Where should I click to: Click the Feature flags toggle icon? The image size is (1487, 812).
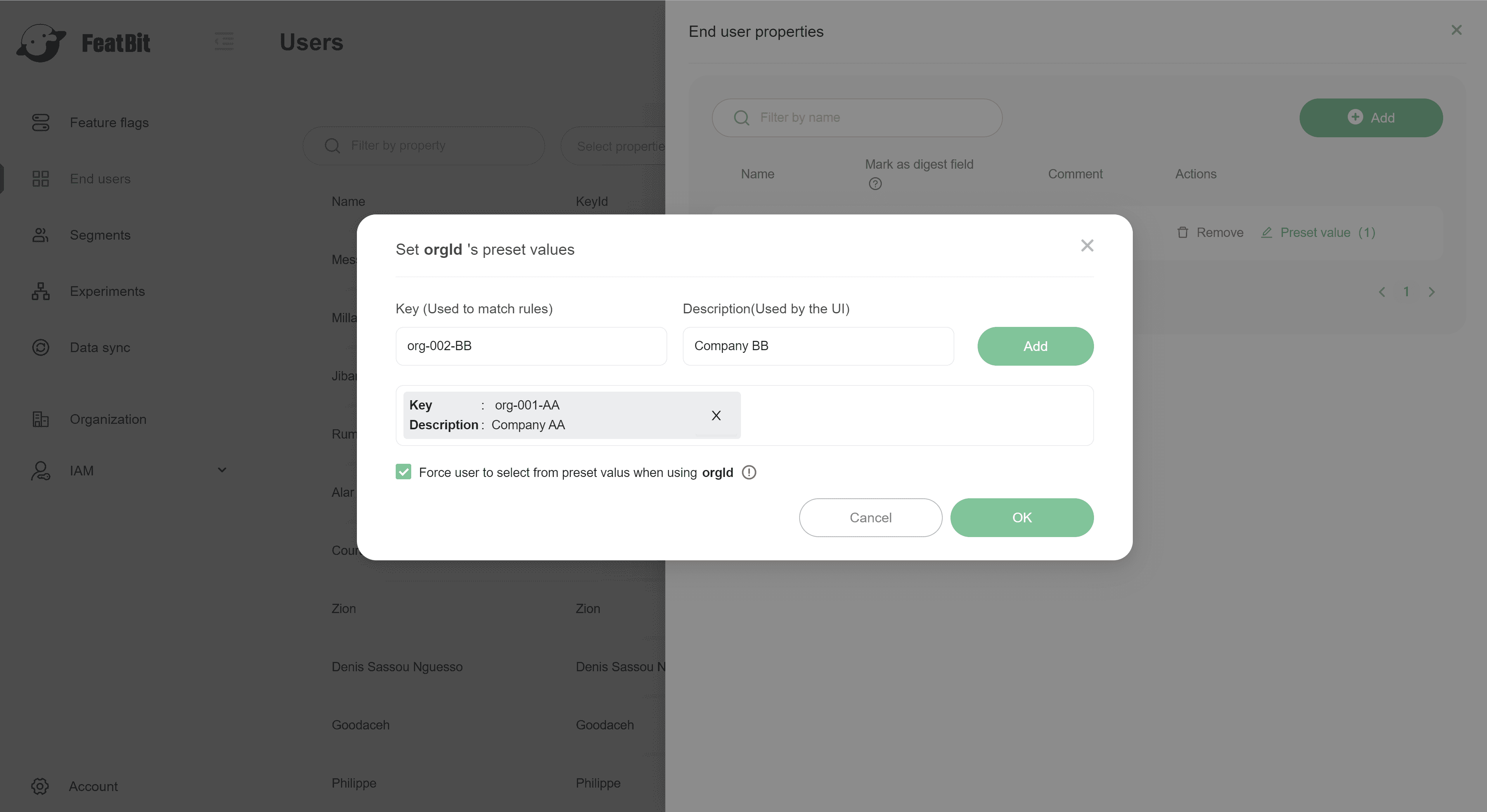[x=40, y=123]
